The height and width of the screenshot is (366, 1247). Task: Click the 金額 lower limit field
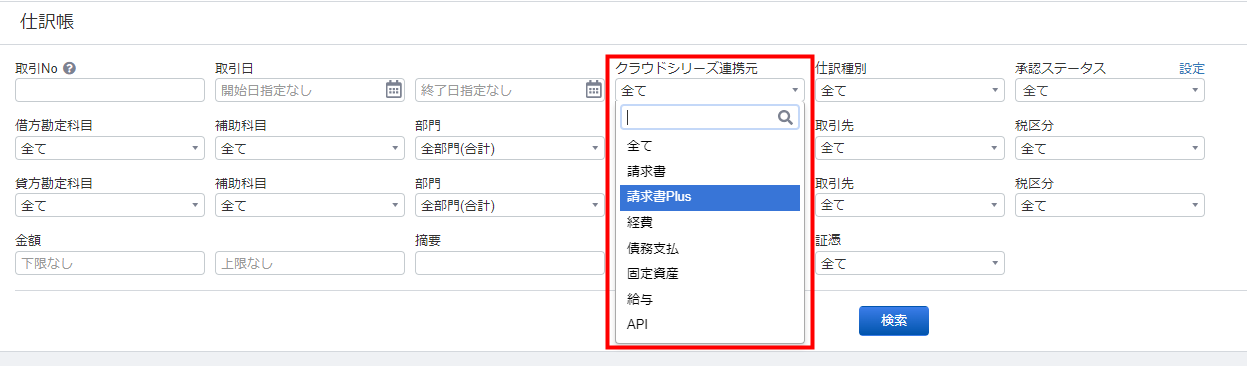pos(110,264)
